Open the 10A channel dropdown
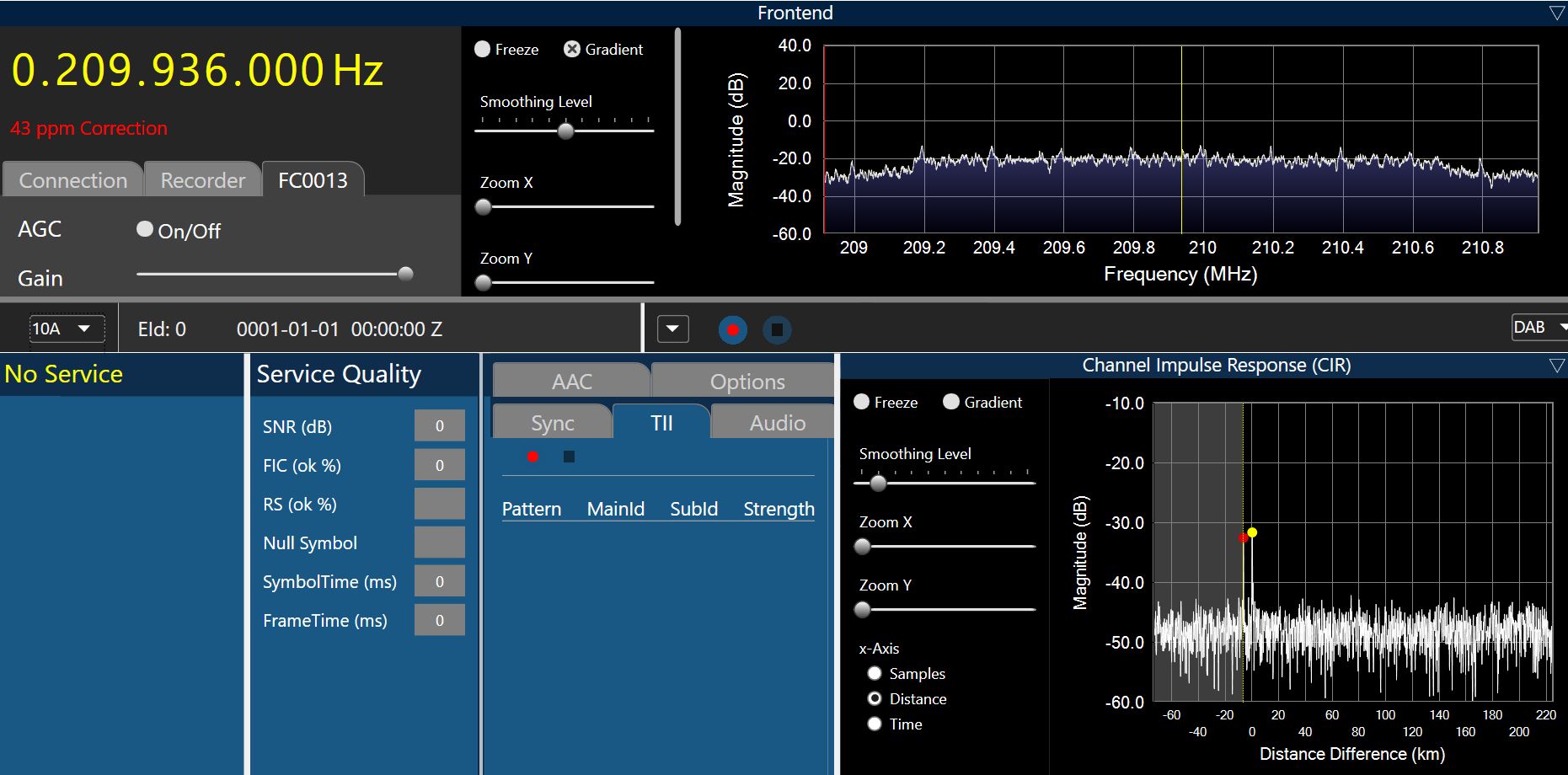Screen dimensions: 1568x775 [67, 329]
